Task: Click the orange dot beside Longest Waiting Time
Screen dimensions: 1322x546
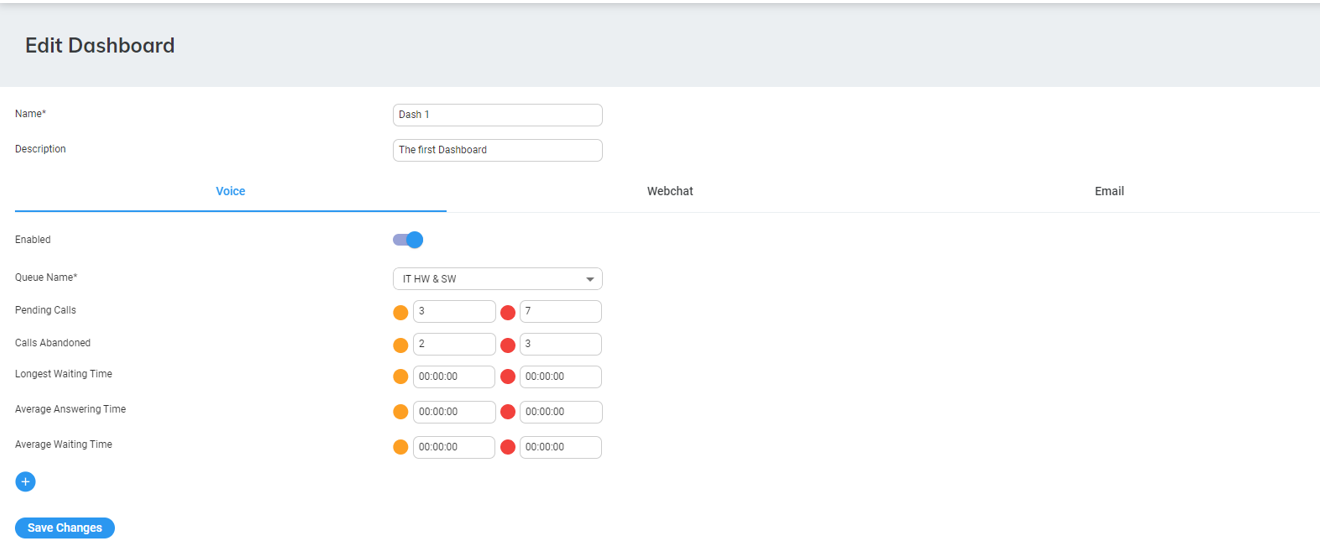Action: [x=401, y=377]
